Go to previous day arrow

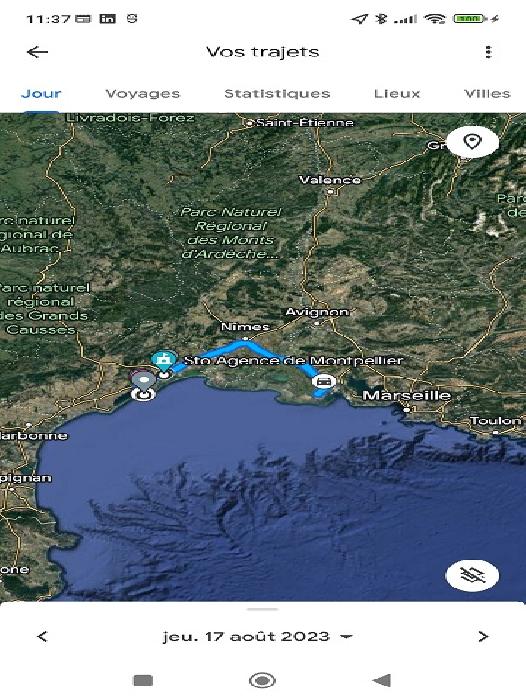42,636
